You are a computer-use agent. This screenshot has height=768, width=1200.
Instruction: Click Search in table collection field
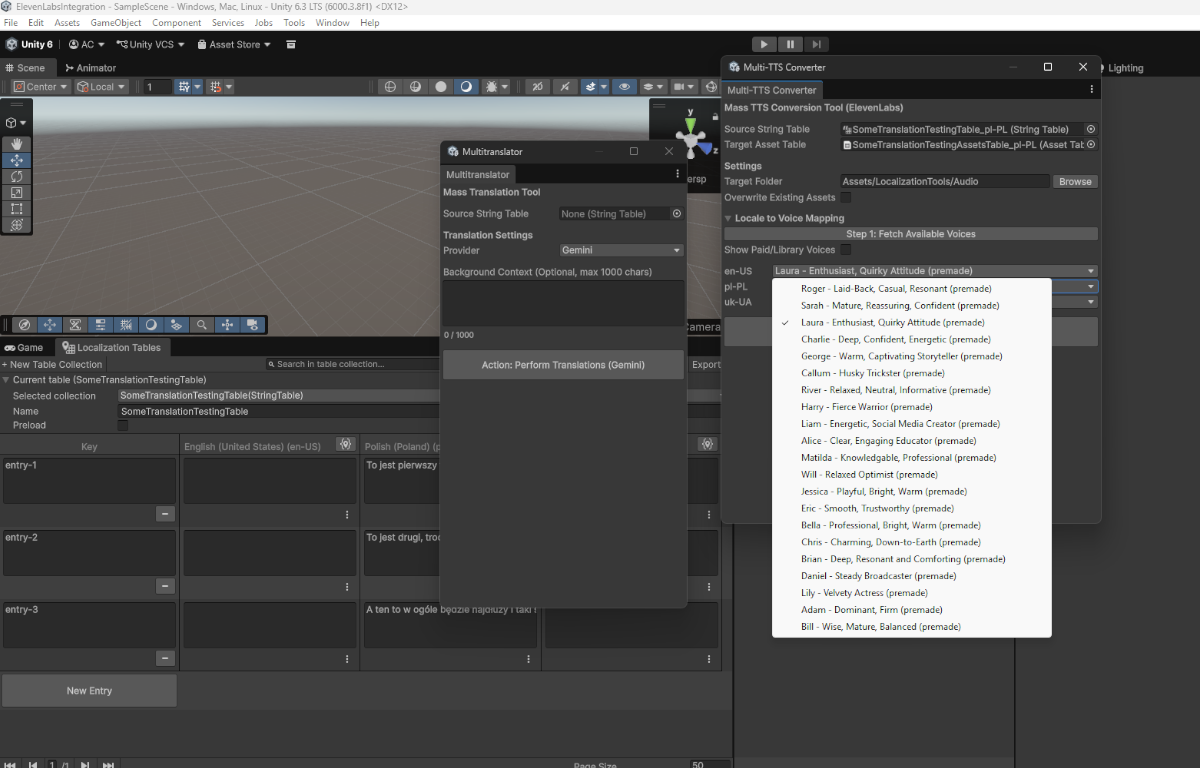click(x=351, y=364)
